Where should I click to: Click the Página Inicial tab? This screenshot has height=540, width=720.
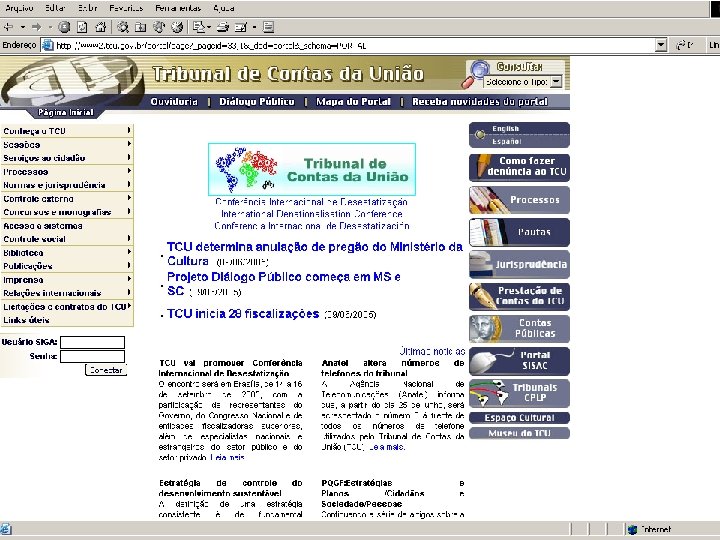point(66,112)
